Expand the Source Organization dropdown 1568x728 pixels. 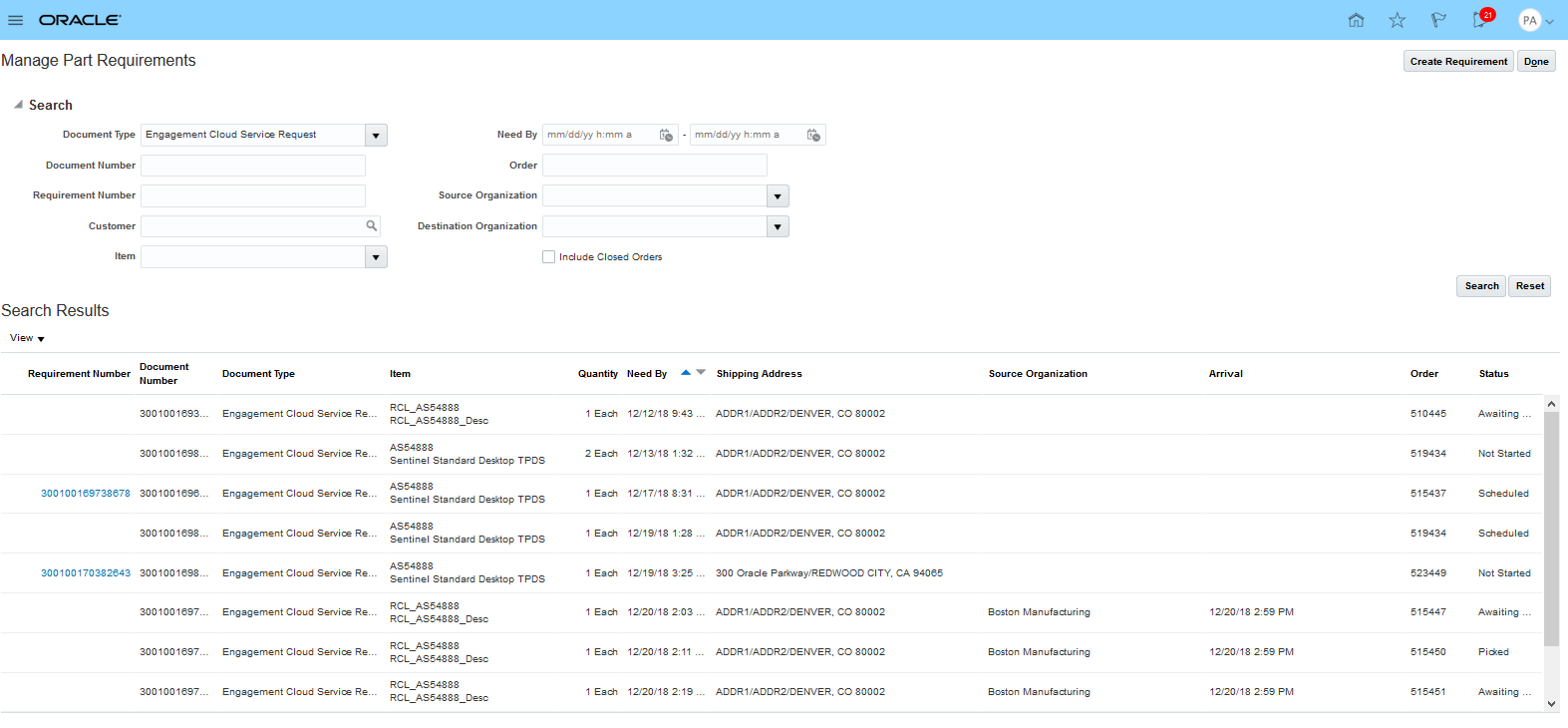point(778,196)
